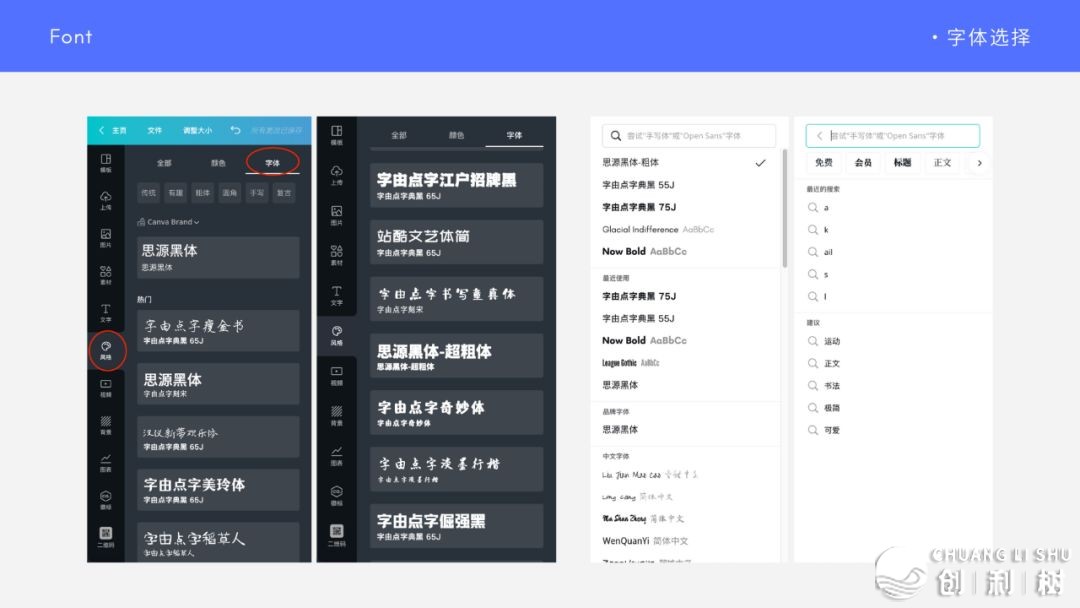Click the magnifier icon beside the 可爱 suggestion
Screen dimensions: 1080x608
(x=813, y=430)
